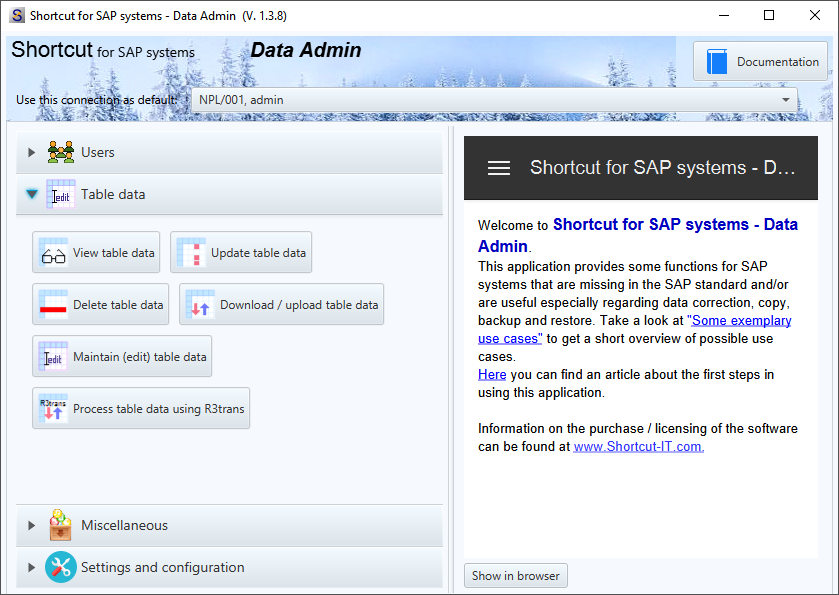Click the blue book Documentation icon
Viewport: 839px width, 595px height.
pyautogui.click(x=717, y=62)
